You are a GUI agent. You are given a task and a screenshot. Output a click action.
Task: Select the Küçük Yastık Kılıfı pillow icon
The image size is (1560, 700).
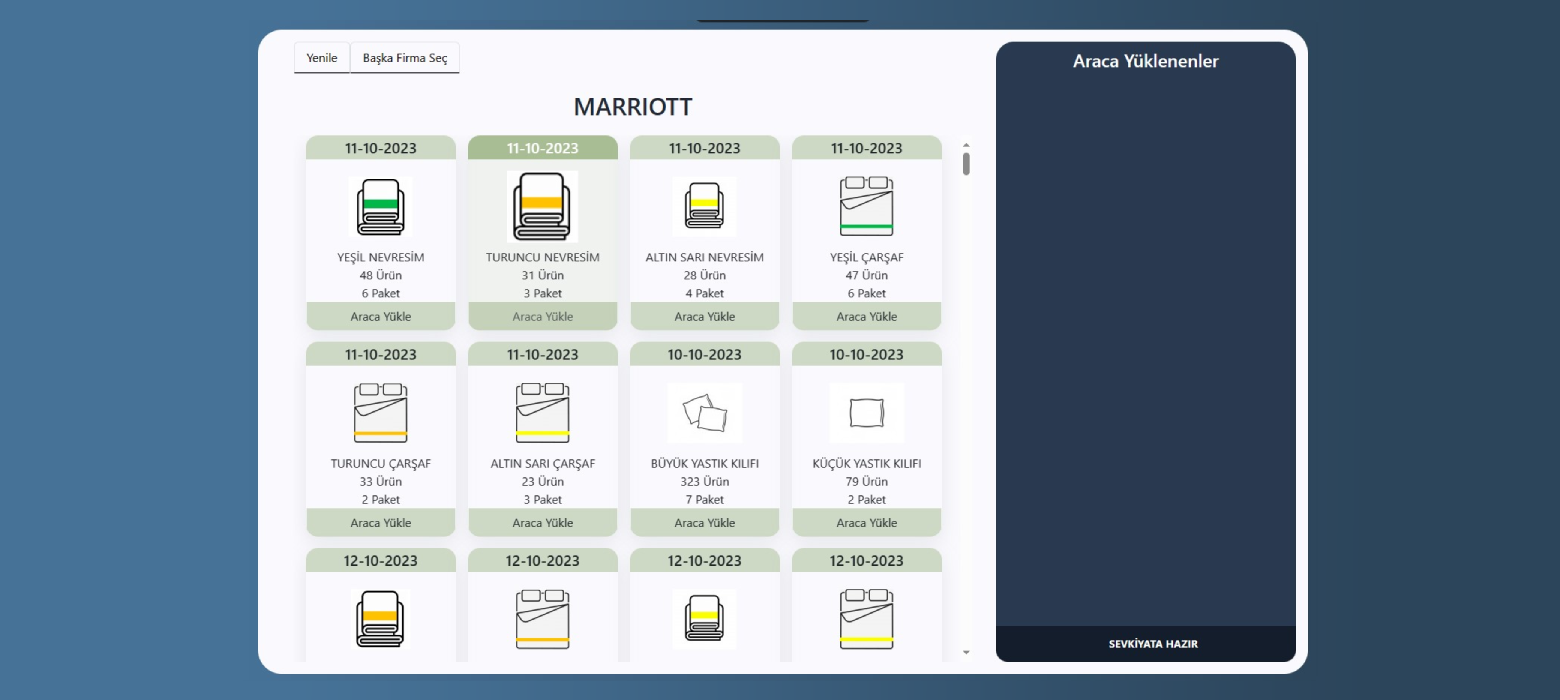point(866,413)
